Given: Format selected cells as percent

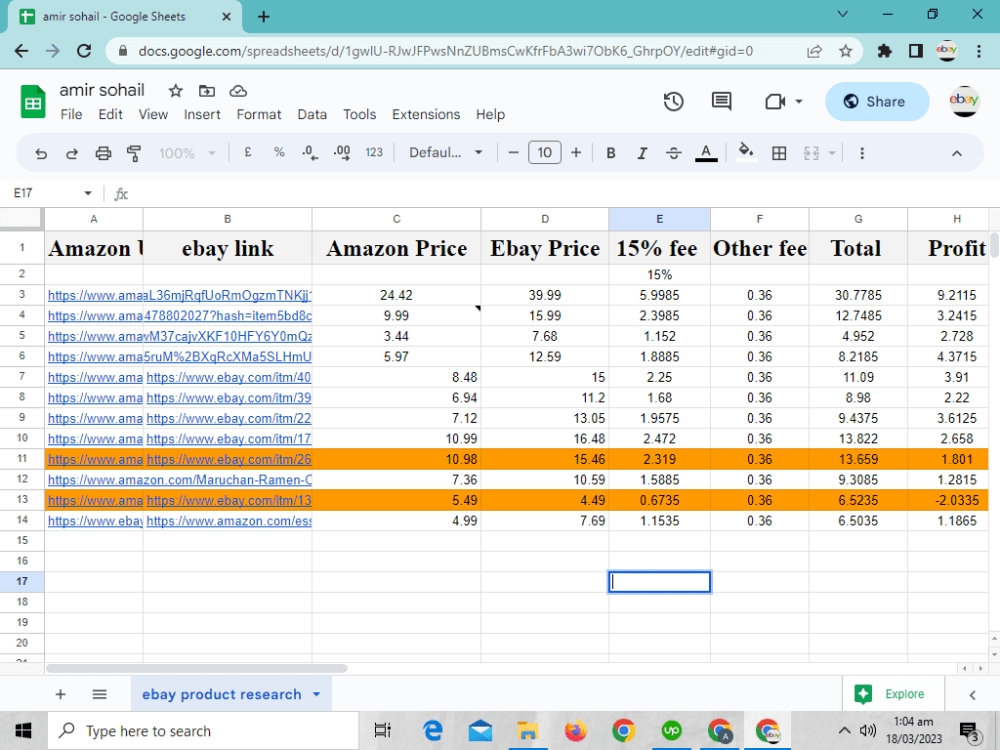Looking at the screenshot, I should click(x=279, y=152).
